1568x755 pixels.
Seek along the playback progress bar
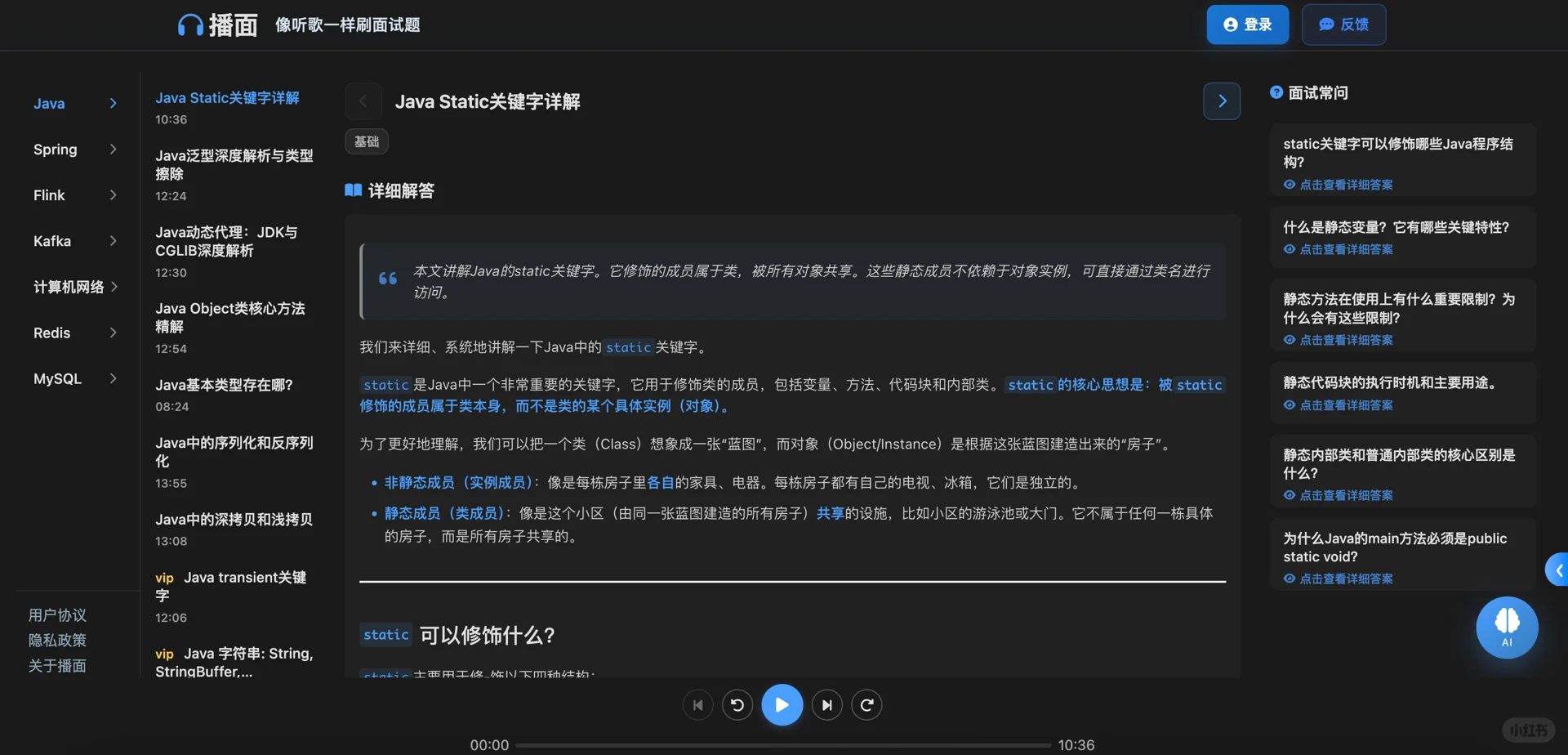point(782,744)
